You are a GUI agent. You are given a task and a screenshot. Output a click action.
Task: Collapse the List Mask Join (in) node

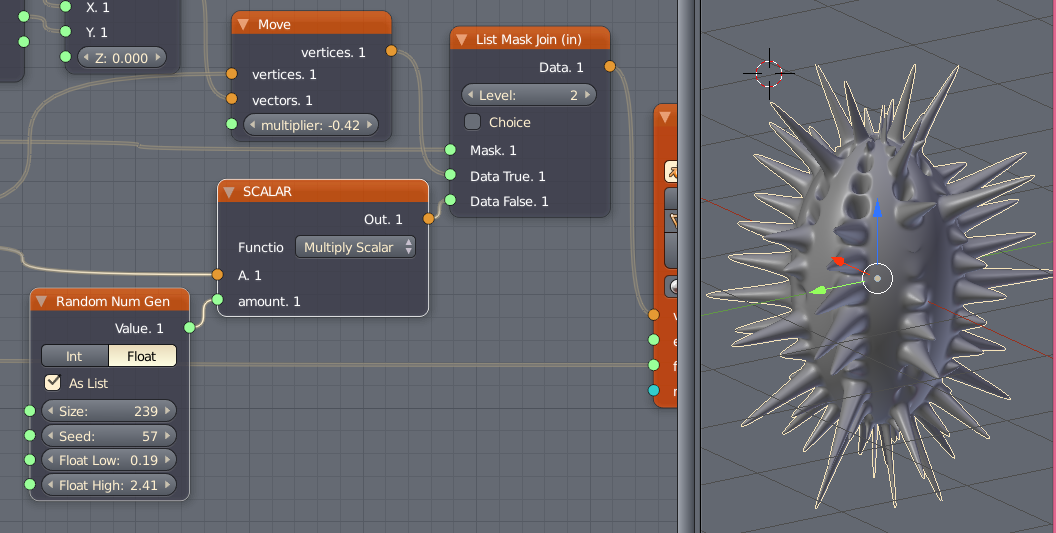pos(461,40)
